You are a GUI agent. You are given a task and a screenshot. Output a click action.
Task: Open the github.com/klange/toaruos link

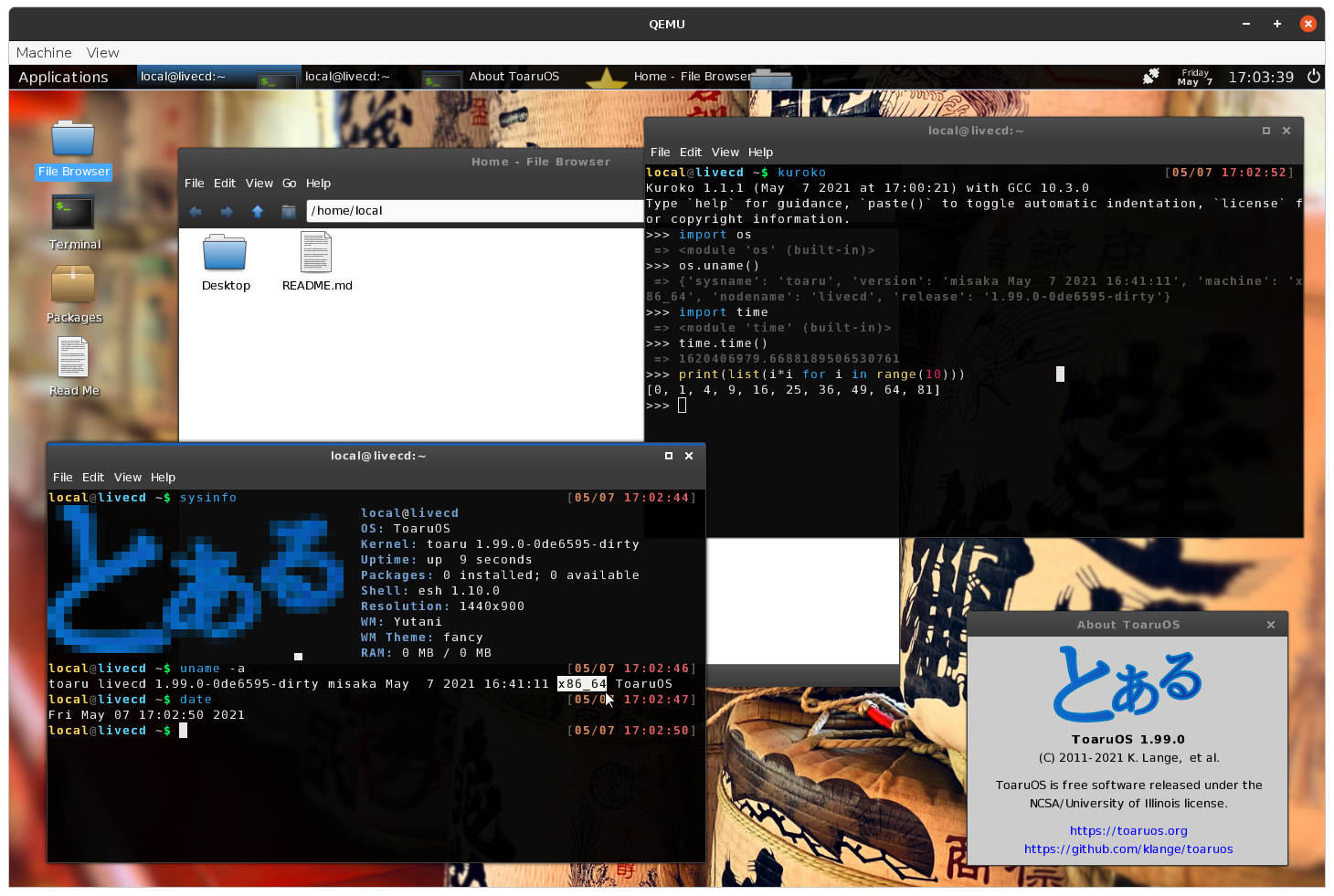[1128, 849]
